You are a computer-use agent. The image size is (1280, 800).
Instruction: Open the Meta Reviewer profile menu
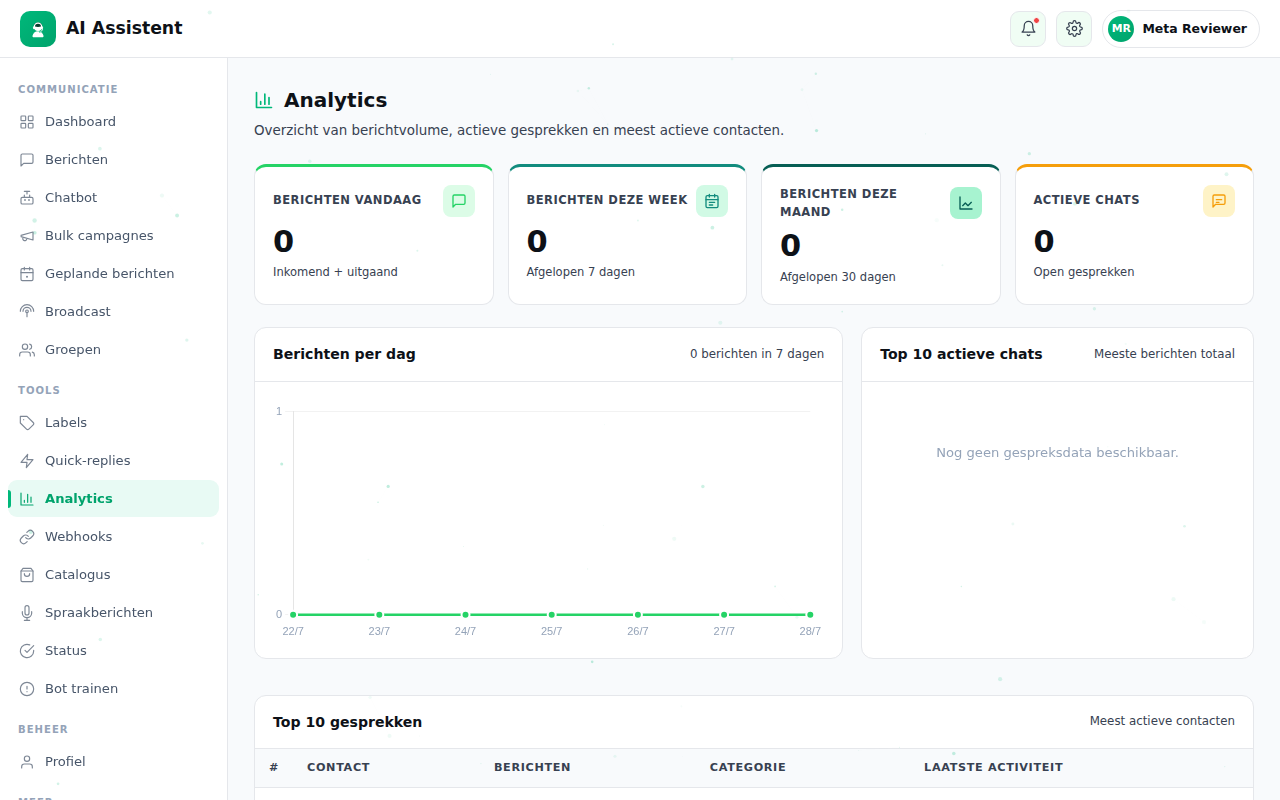coord(1181,29)
